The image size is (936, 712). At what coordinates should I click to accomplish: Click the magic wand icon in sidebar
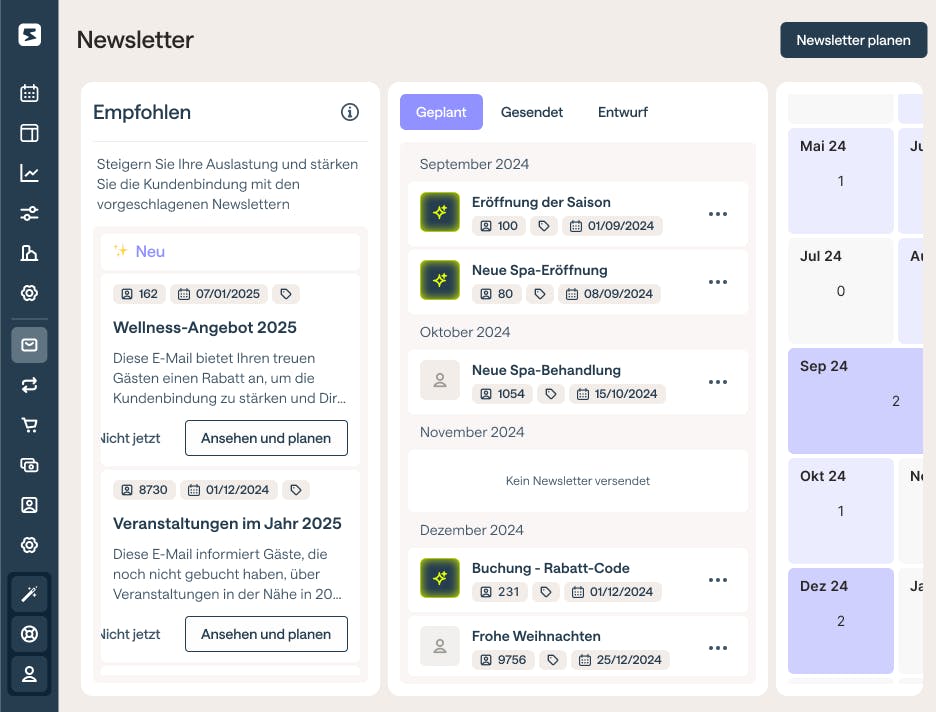pyautogui.click(x=29, y=594)
